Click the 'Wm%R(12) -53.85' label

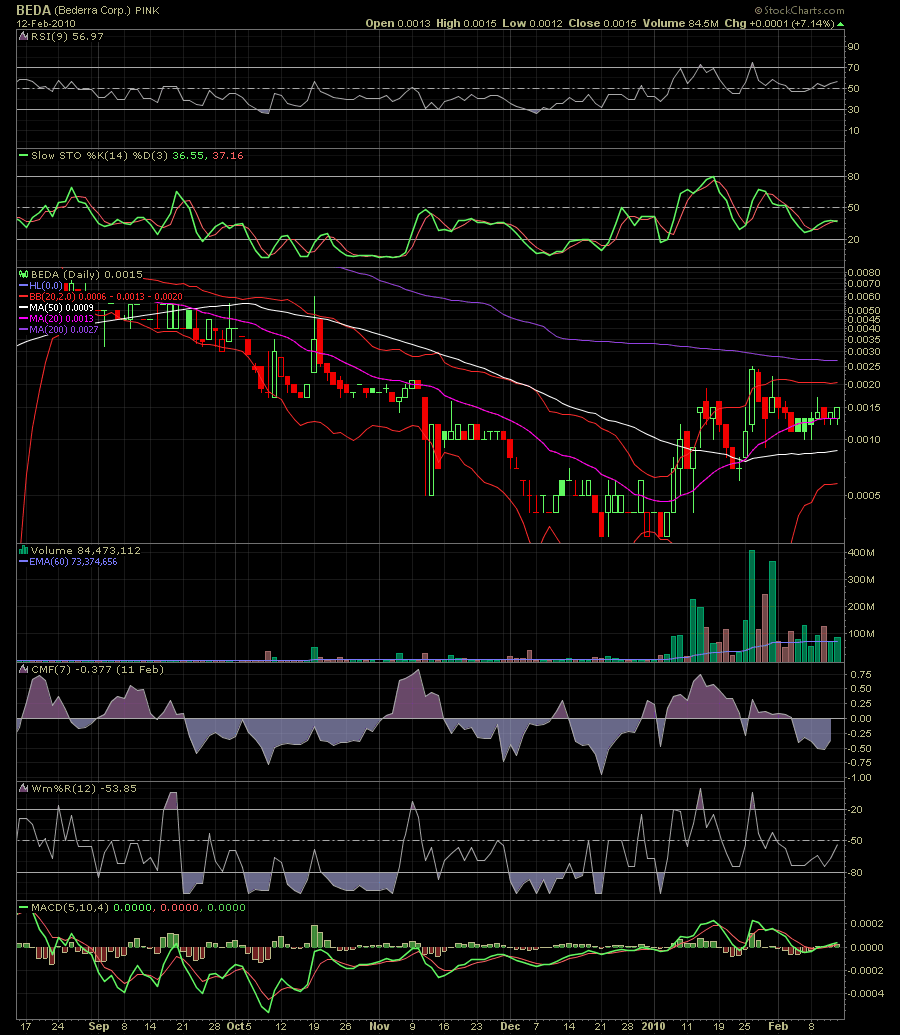click(84, 788)
